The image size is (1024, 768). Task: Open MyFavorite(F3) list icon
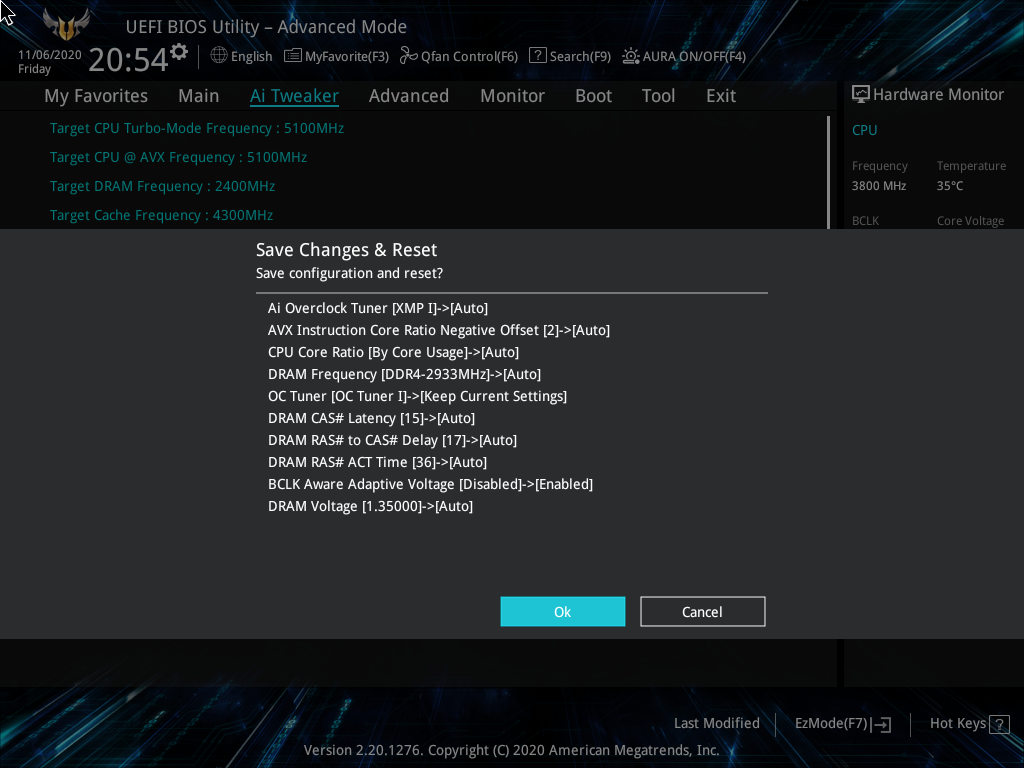[293, 56]
